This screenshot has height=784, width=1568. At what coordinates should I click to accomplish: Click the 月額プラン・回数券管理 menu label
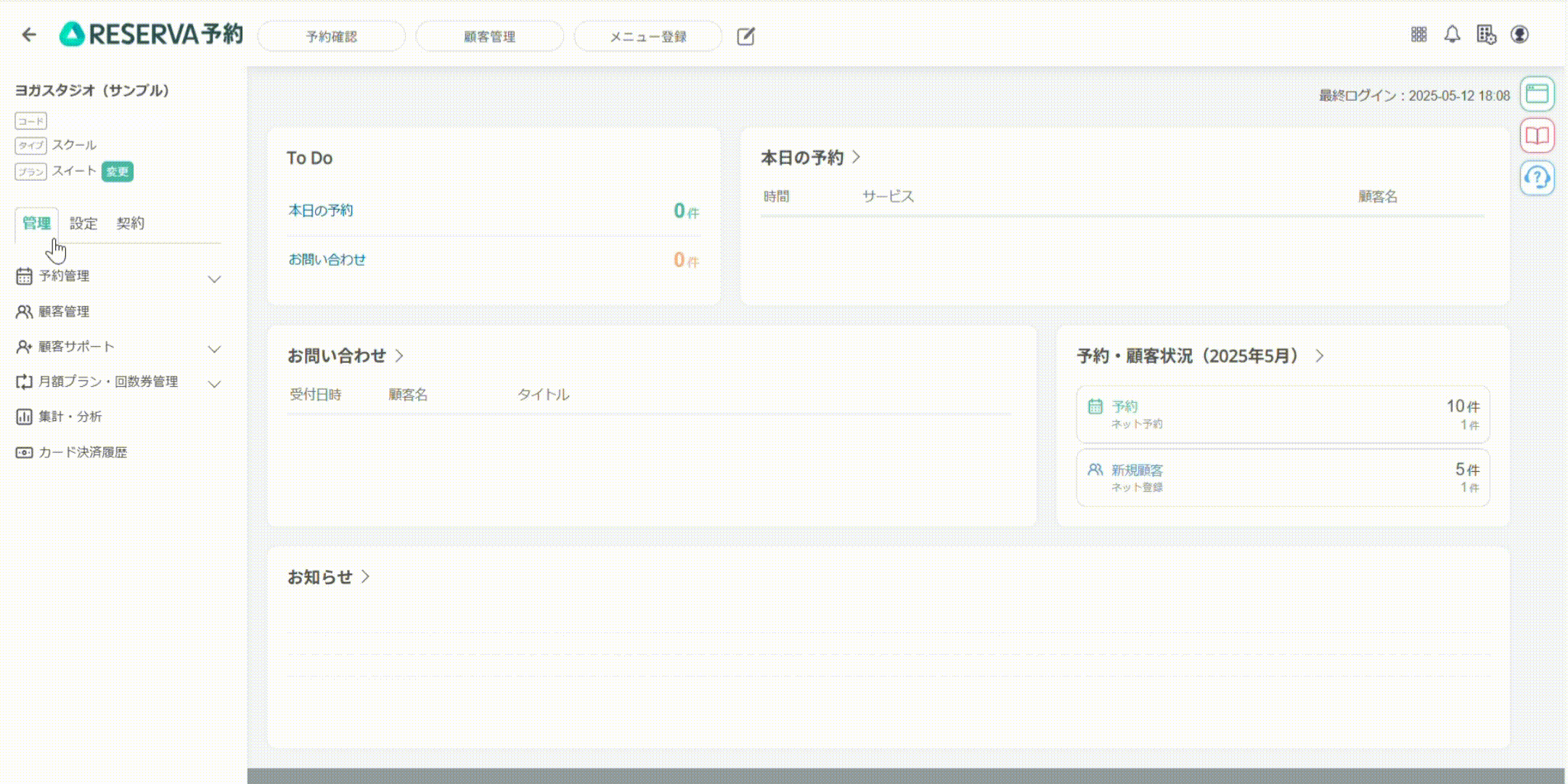(108, 381)
